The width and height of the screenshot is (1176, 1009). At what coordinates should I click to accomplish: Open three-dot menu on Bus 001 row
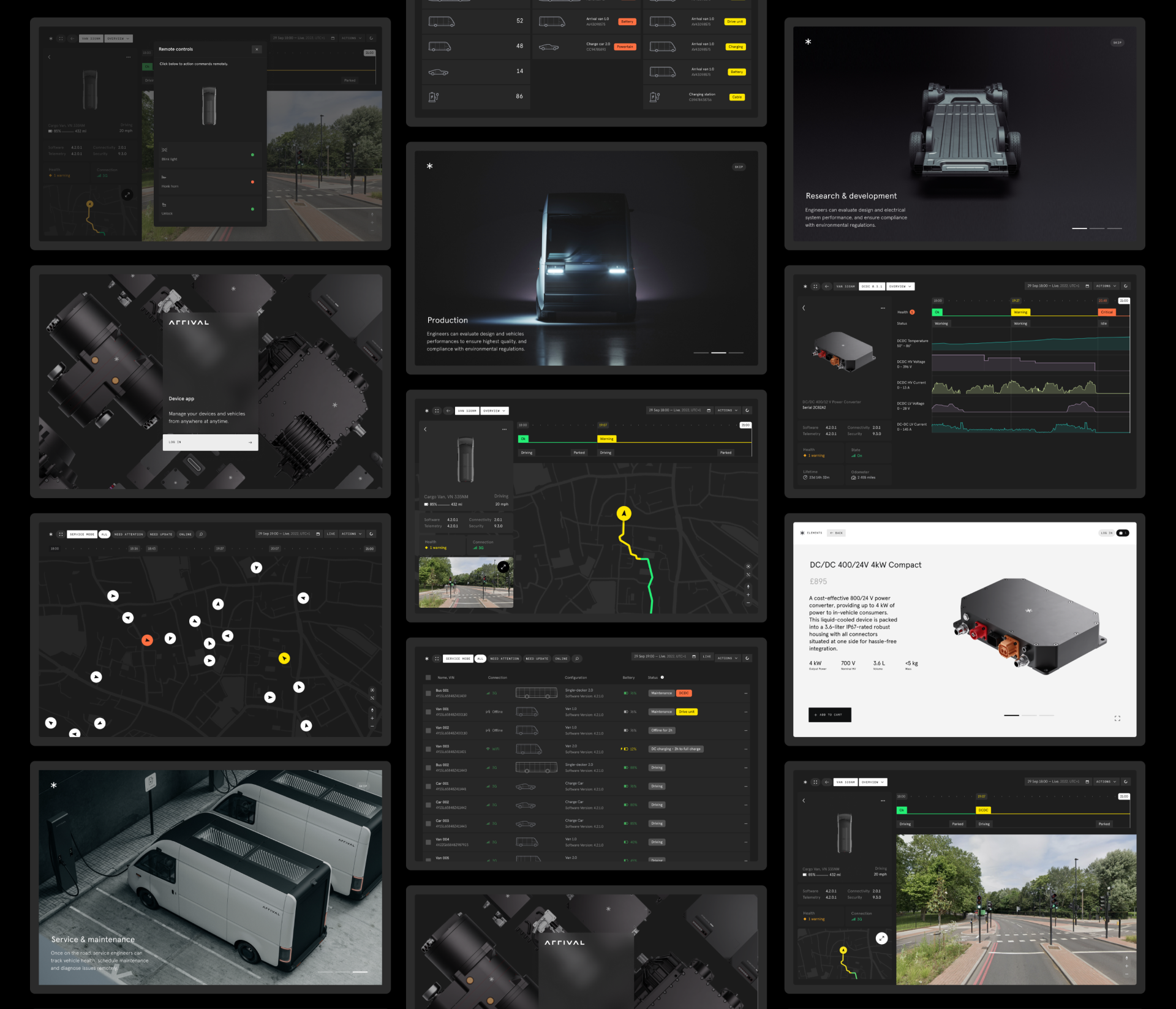tap(745, 693)
